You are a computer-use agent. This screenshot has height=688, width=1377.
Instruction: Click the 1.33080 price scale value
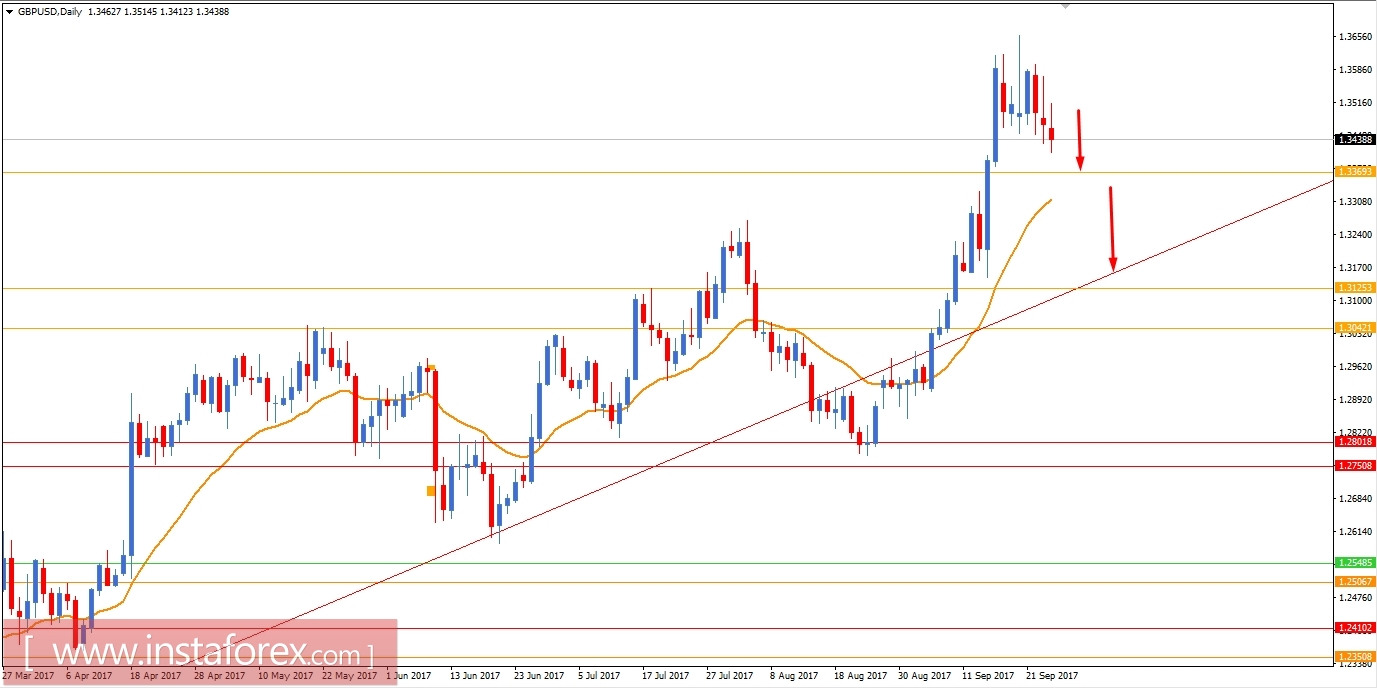(1355, 202)
